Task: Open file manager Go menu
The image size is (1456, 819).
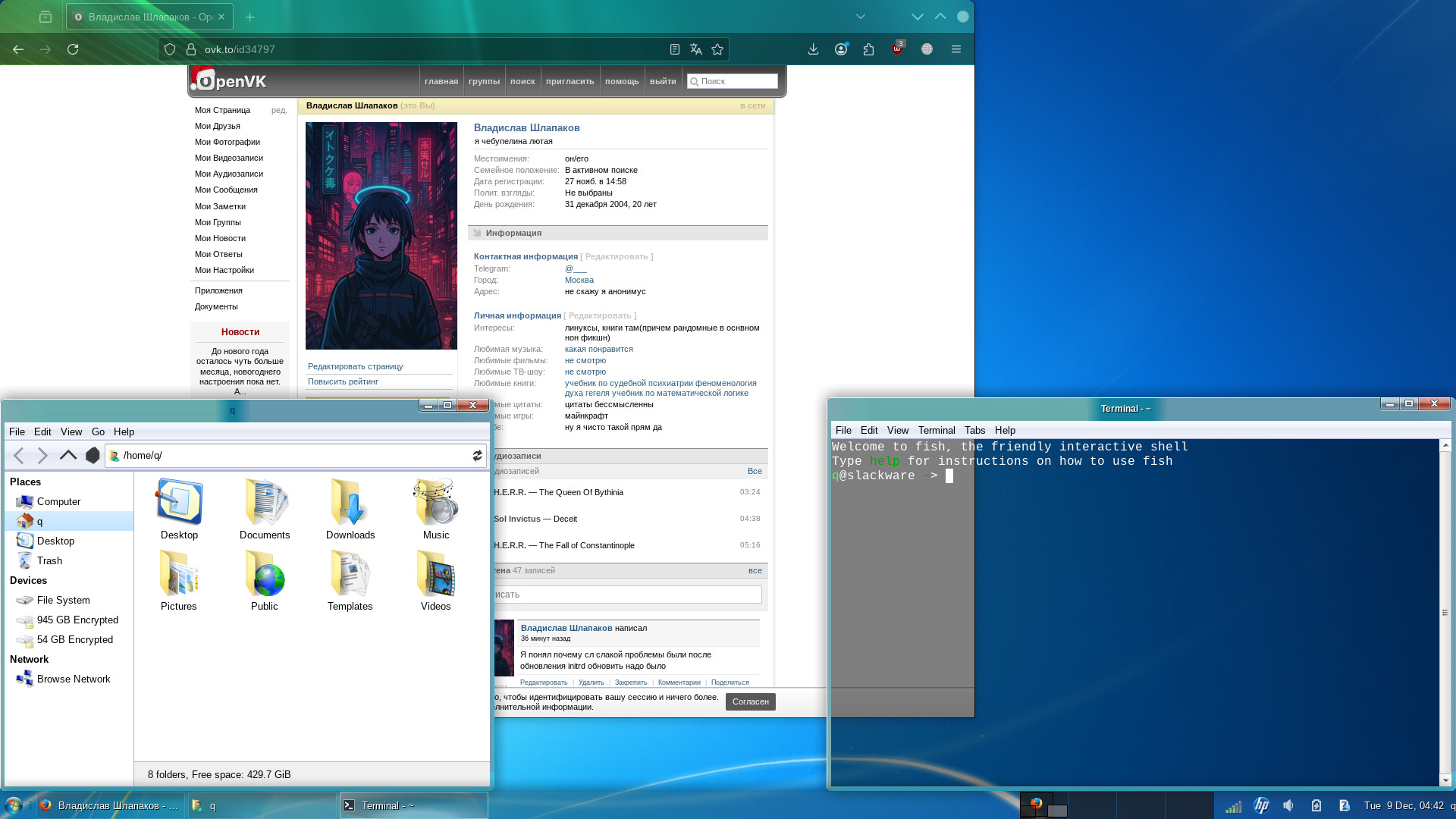Action: click(98, 431)
